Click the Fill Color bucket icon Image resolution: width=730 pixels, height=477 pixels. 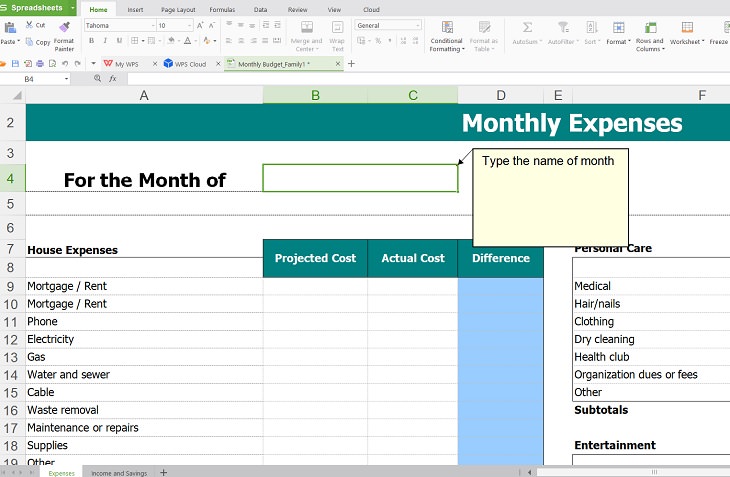click(171, 41)
